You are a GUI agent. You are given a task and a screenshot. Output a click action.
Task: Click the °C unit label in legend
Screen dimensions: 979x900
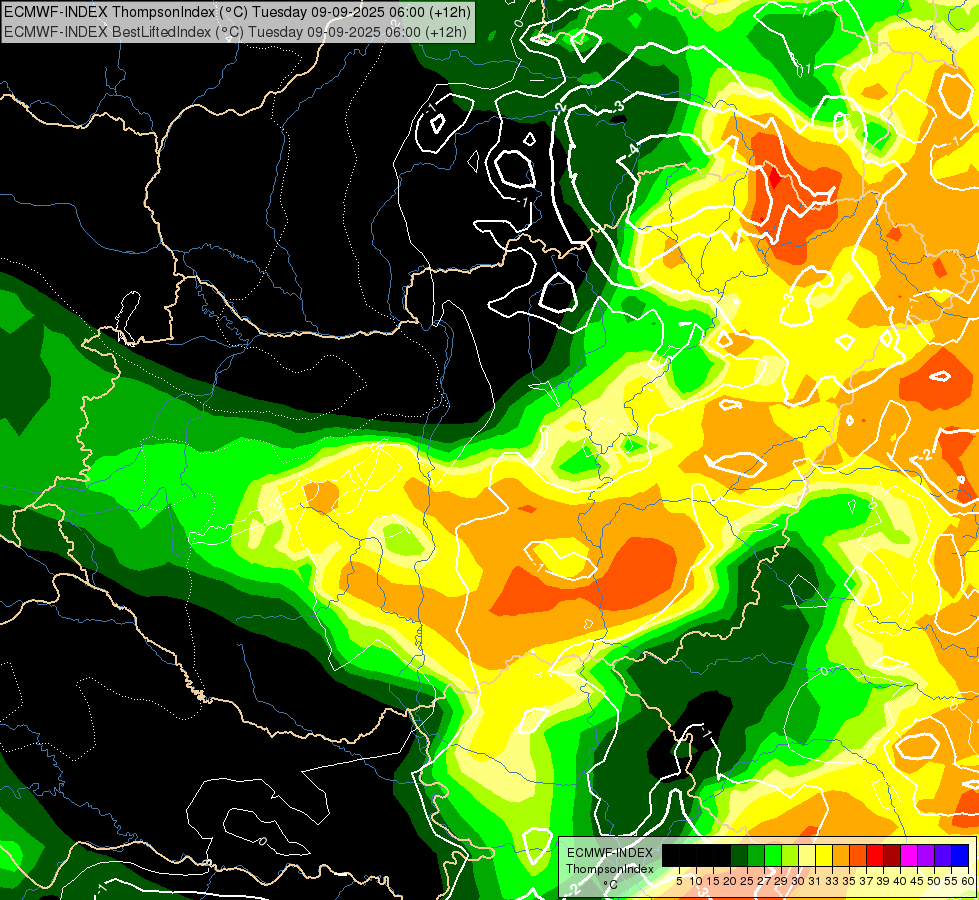(x=611, y=885)
